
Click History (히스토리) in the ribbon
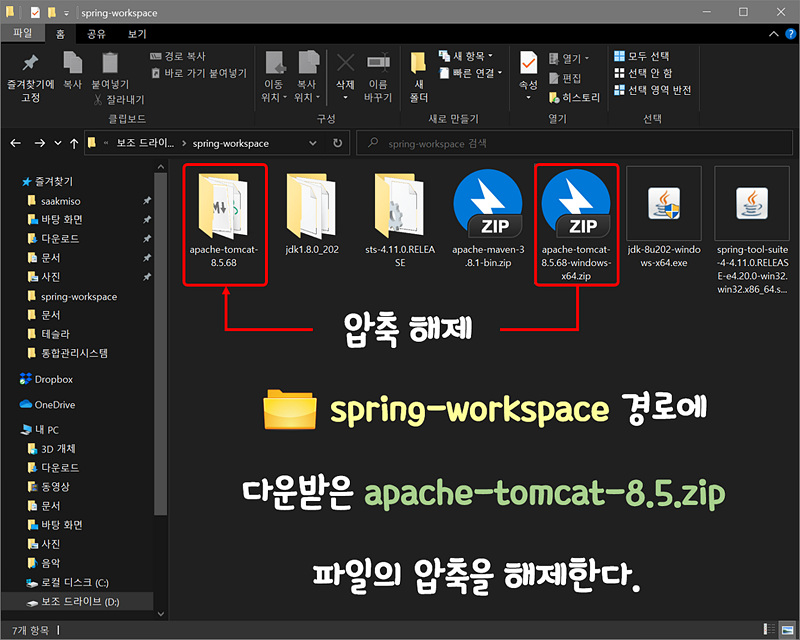point(574,97)
